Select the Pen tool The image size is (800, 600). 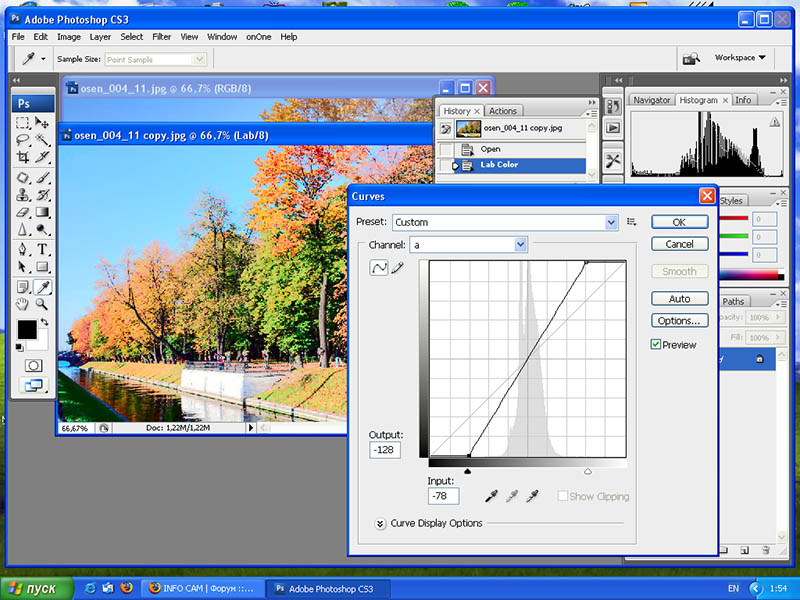pos(22,249)
